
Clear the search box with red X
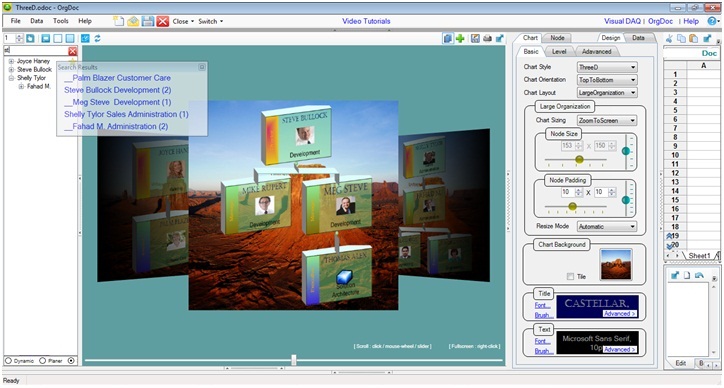point(72,51)
